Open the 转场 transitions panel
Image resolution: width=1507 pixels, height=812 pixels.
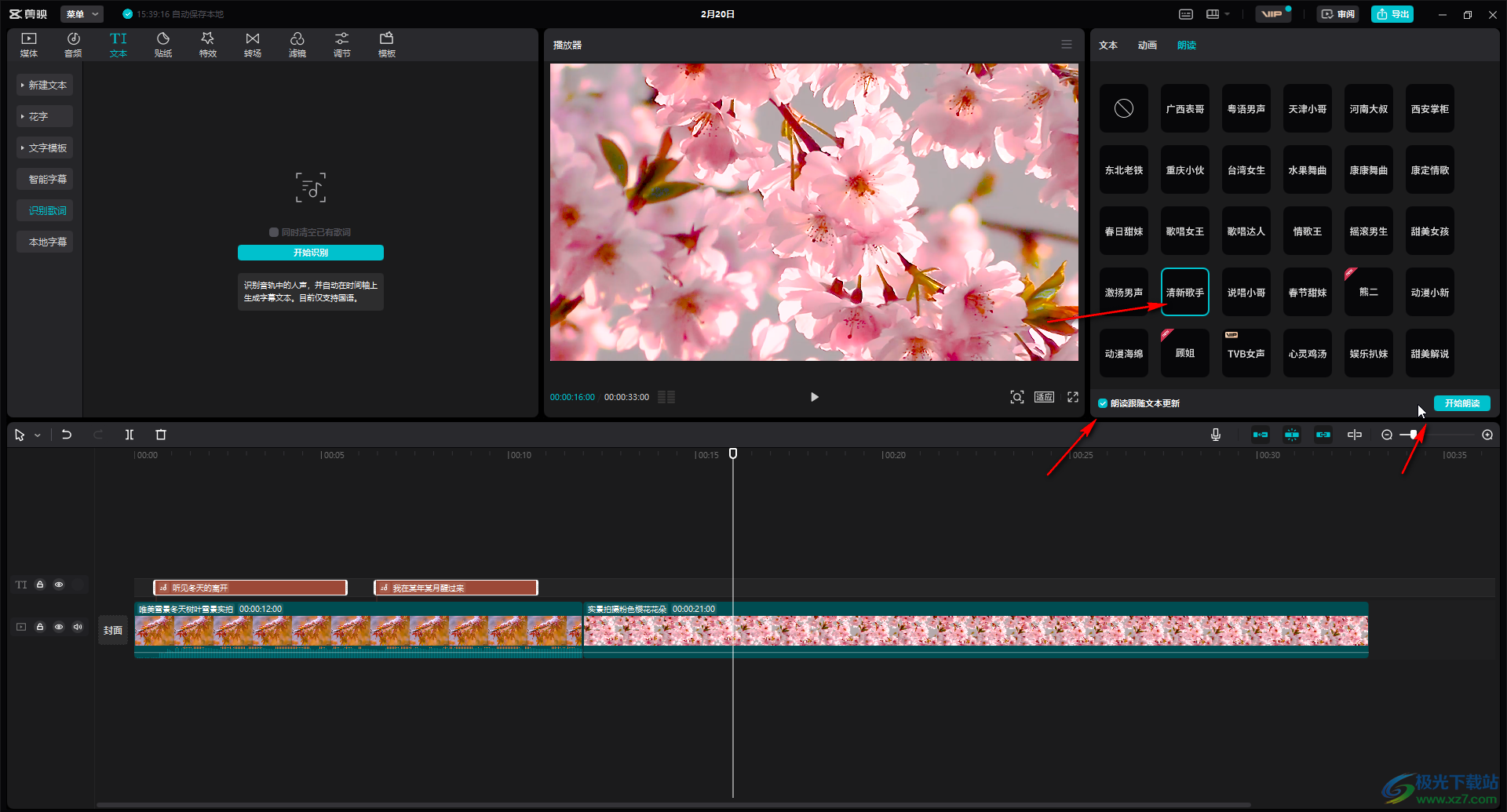tap(253, 45)
